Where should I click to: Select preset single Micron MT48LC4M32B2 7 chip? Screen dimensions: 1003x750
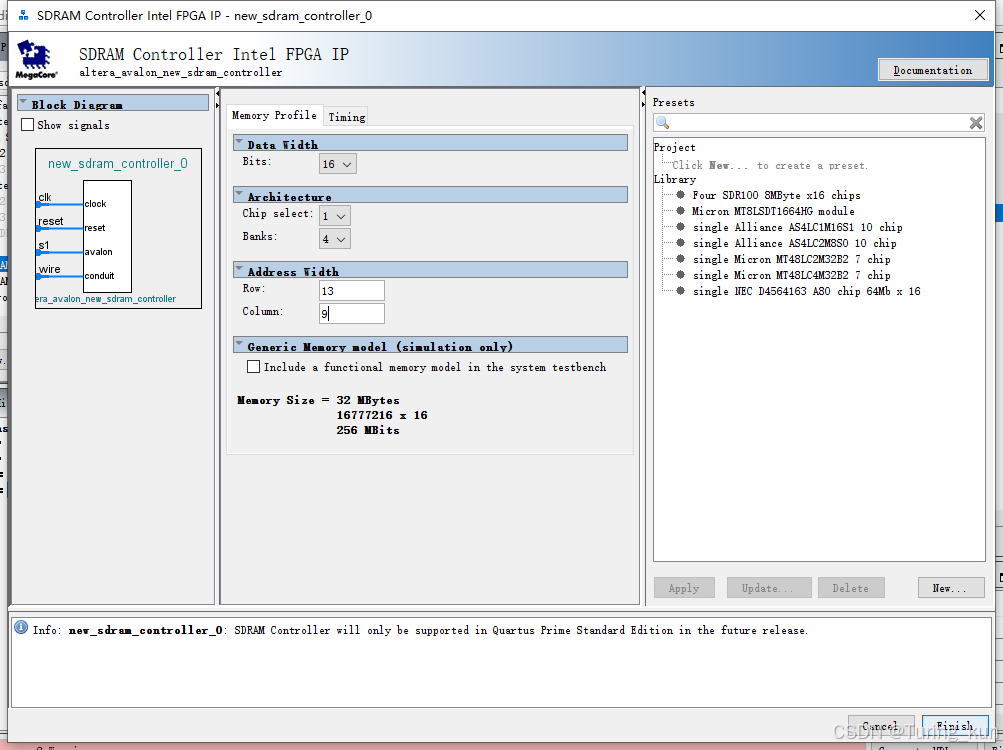[791, 275]
